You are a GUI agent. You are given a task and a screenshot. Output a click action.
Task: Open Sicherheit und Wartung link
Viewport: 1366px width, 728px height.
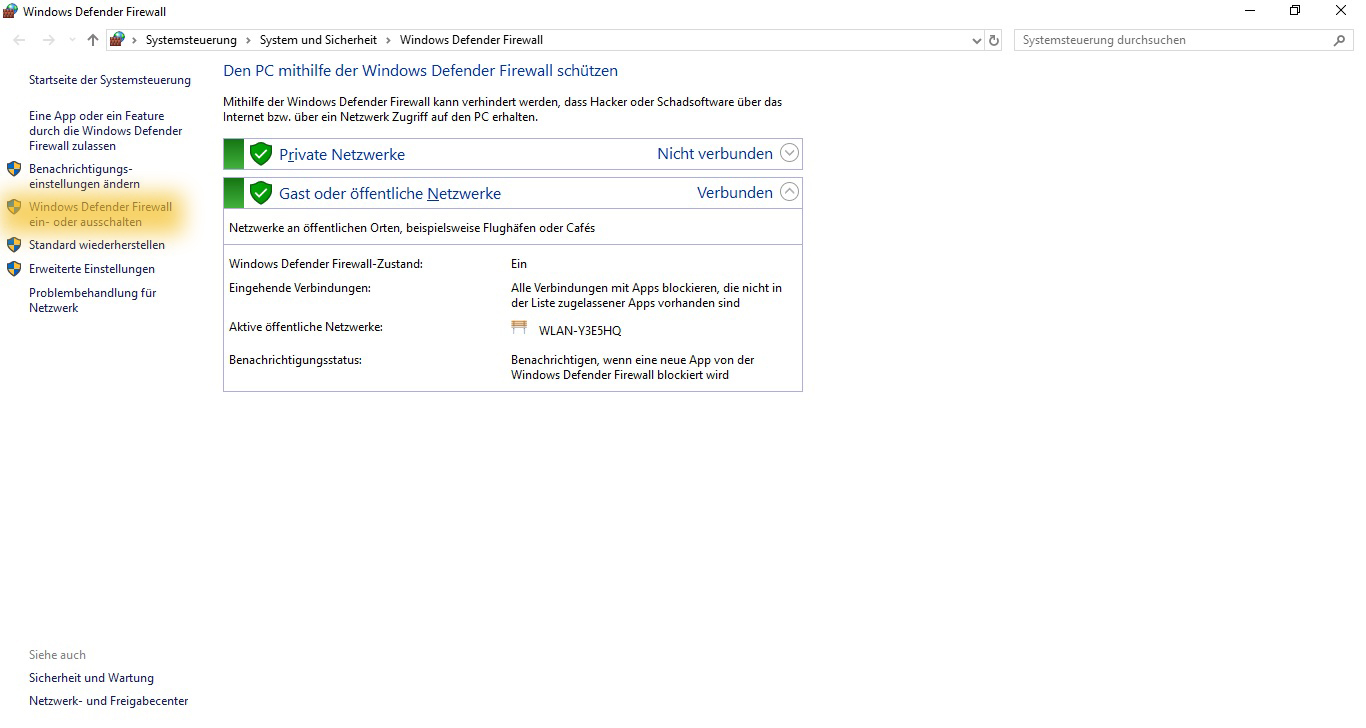tap(91, 678)
